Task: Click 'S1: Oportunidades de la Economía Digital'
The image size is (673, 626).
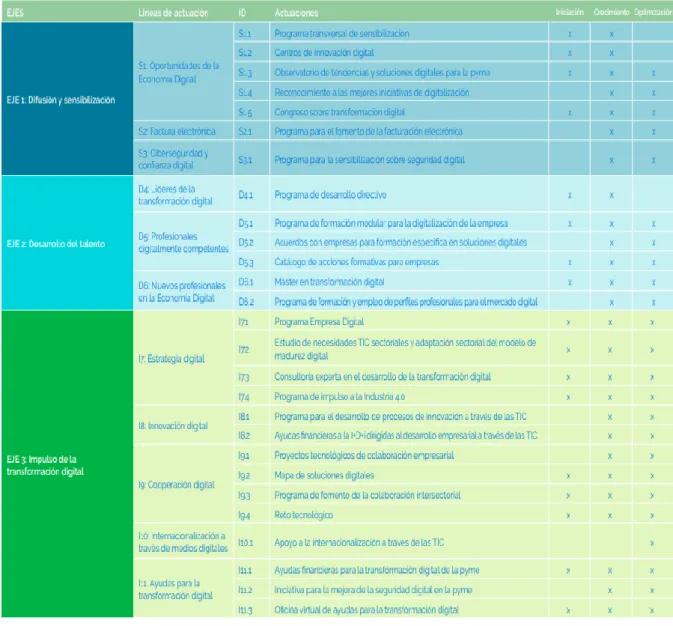Action: (x=179, y=72)
